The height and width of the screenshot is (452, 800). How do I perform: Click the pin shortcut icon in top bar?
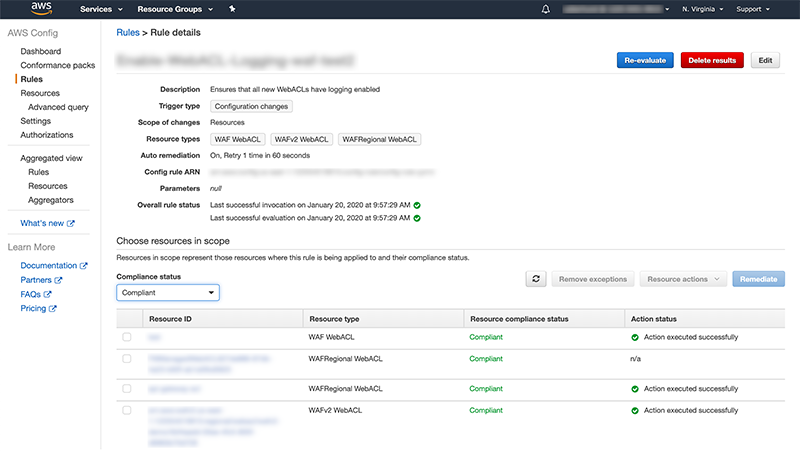point(232,9)
